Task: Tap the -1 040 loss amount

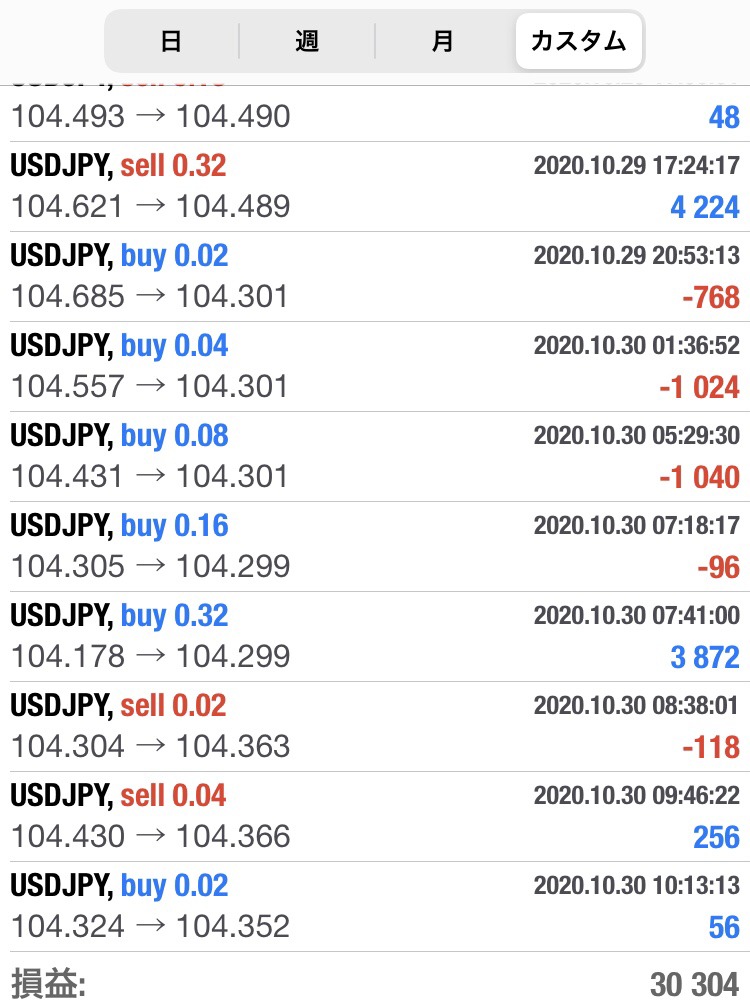Action: [x=699, y=477]
